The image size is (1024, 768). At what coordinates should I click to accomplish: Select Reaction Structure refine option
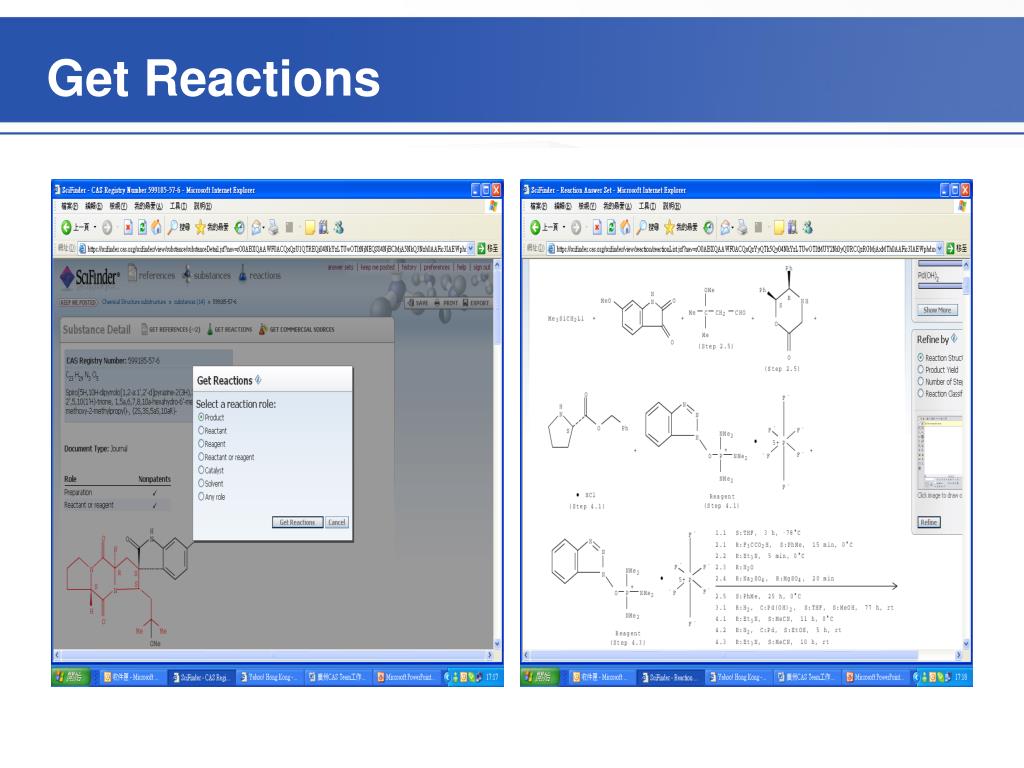921,357
